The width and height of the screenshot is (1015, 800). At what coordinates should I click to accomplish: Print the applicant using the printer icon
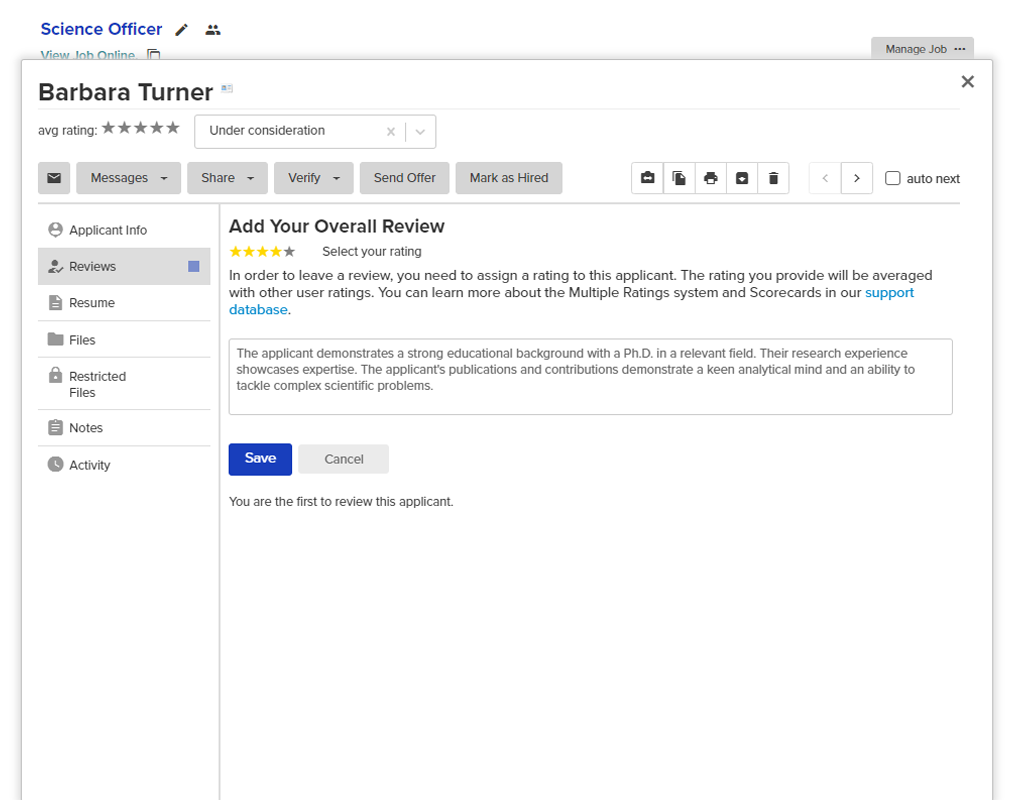711,178
